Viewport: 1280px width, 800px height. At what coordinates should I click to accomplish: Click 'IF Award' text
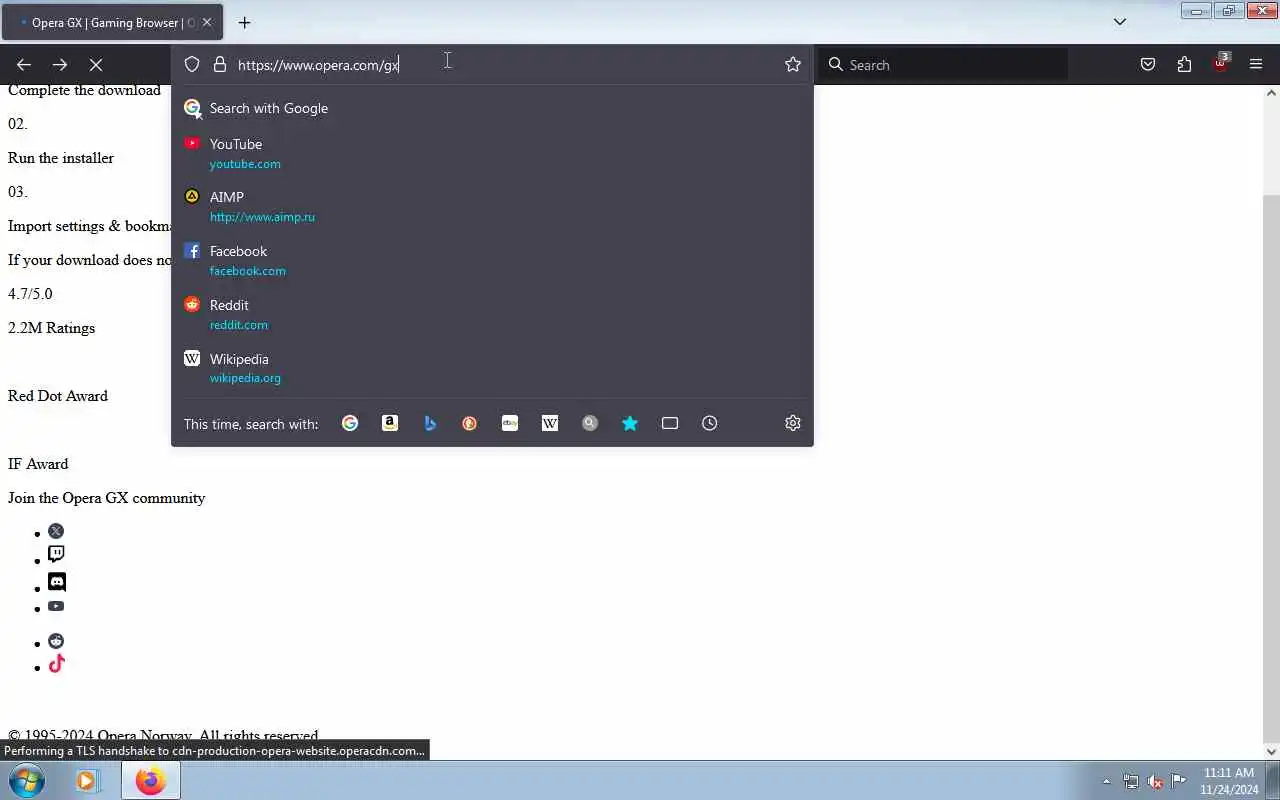[x=38, y=464]
